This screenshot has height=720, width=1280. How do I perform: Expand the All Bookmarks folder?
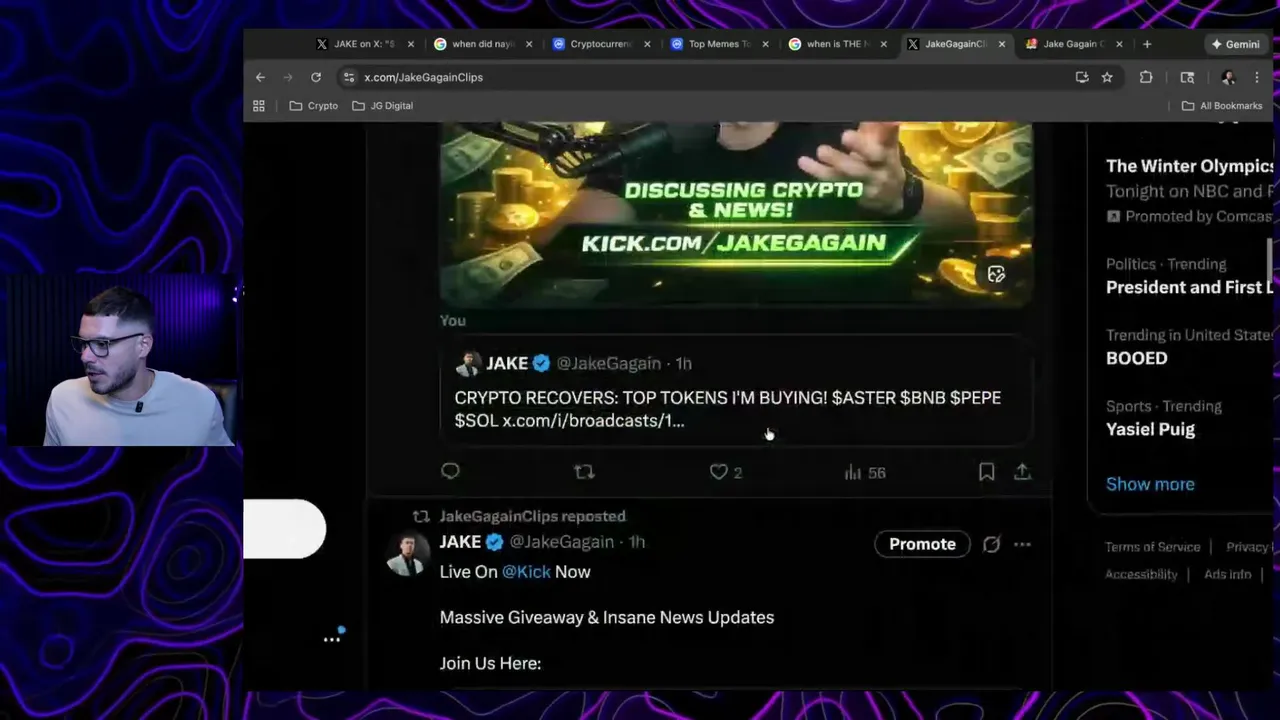(x=1221, y=105)
